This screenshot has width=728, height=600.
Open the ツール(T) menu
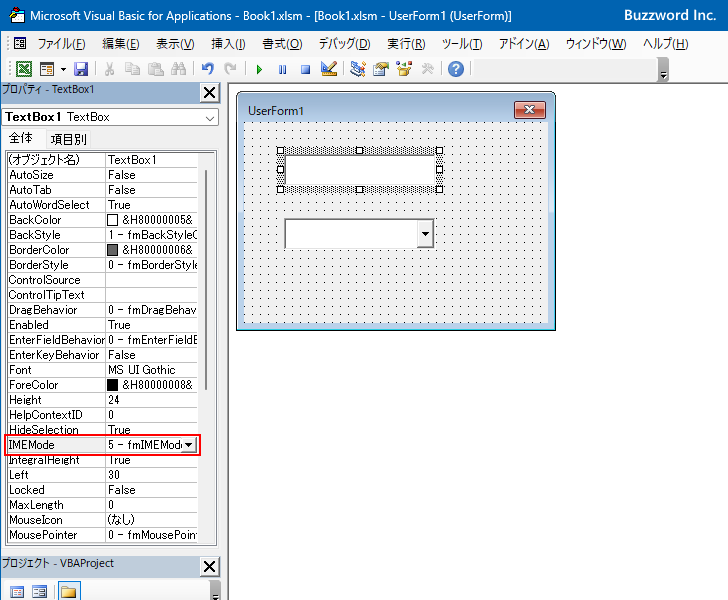[462, 44]
